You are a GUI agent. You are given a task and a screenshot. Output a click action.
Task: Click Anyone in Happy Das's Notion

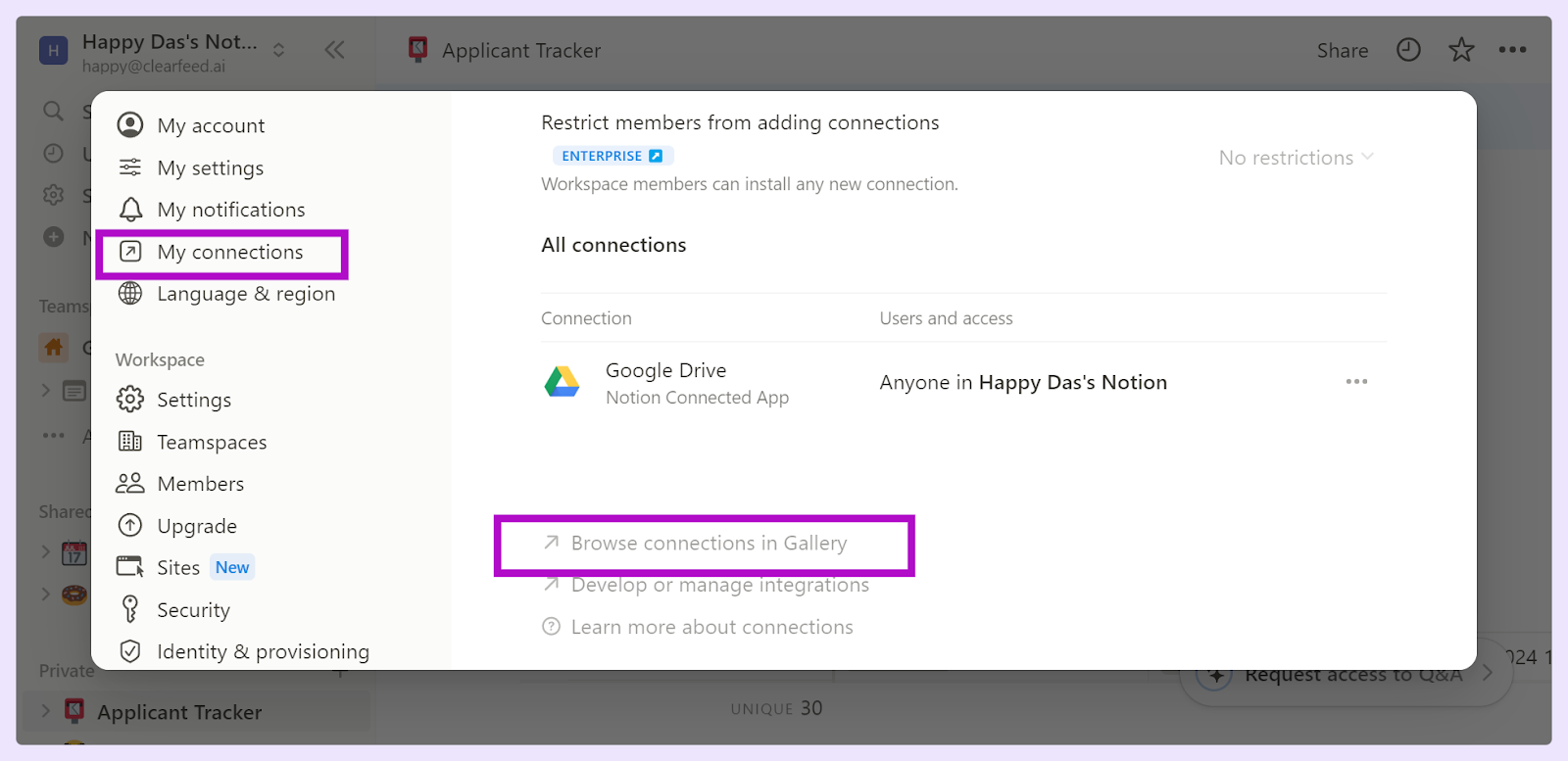[1023, 383]
